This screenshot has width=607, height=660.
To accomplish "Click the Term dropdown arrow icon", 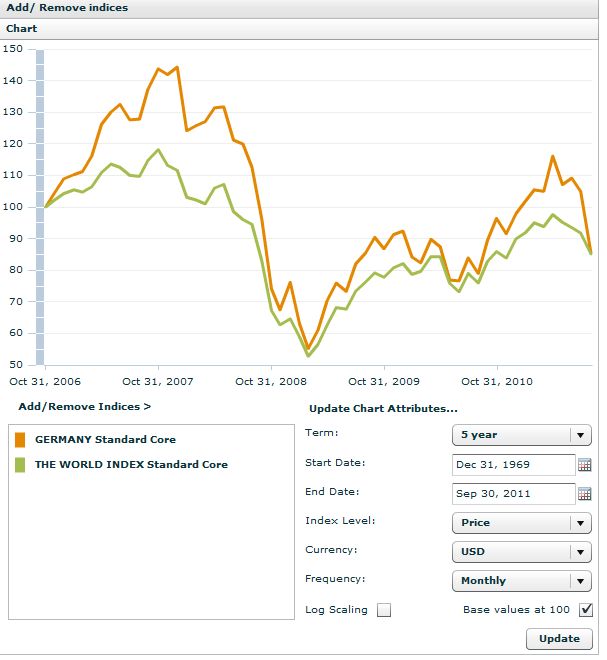I will (x=580, y=435).
